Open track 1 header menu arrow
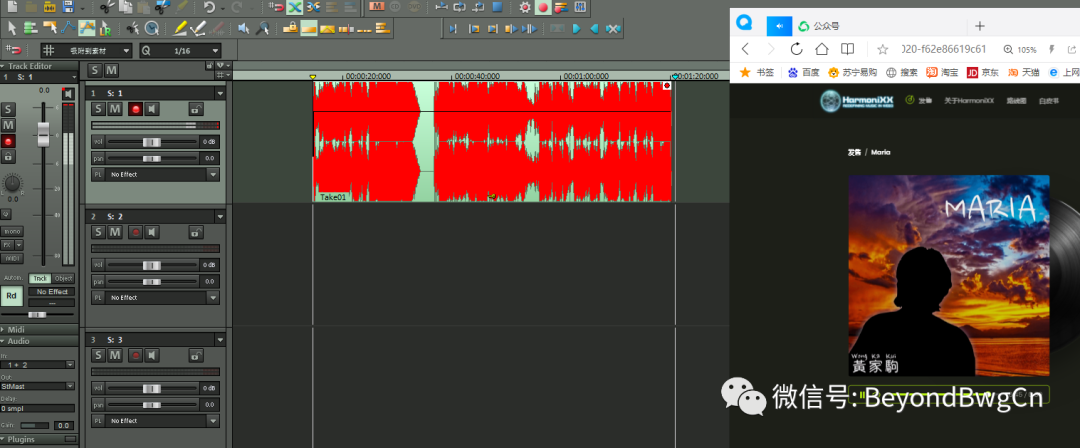 coord(220,93)
